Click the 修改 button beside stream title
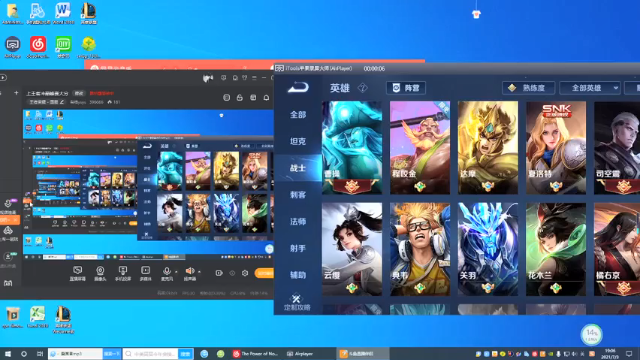 [x=79, y=93]
